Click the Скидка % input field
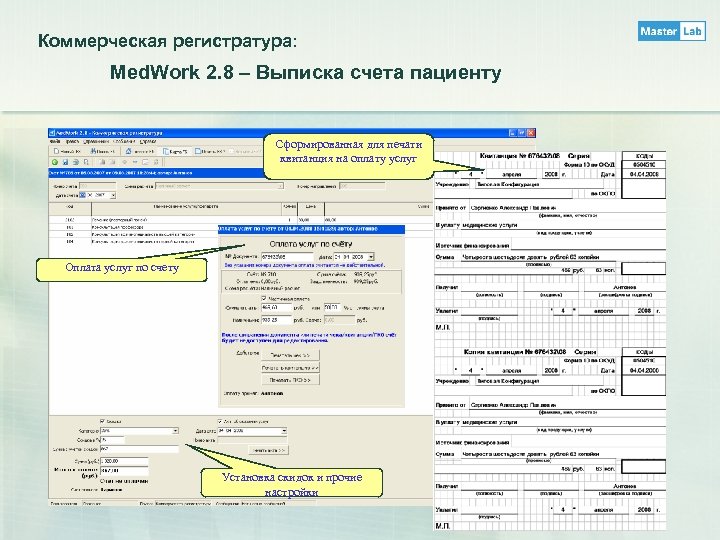The height and width of the screenshot is (540, 720). tap(112, 440)
